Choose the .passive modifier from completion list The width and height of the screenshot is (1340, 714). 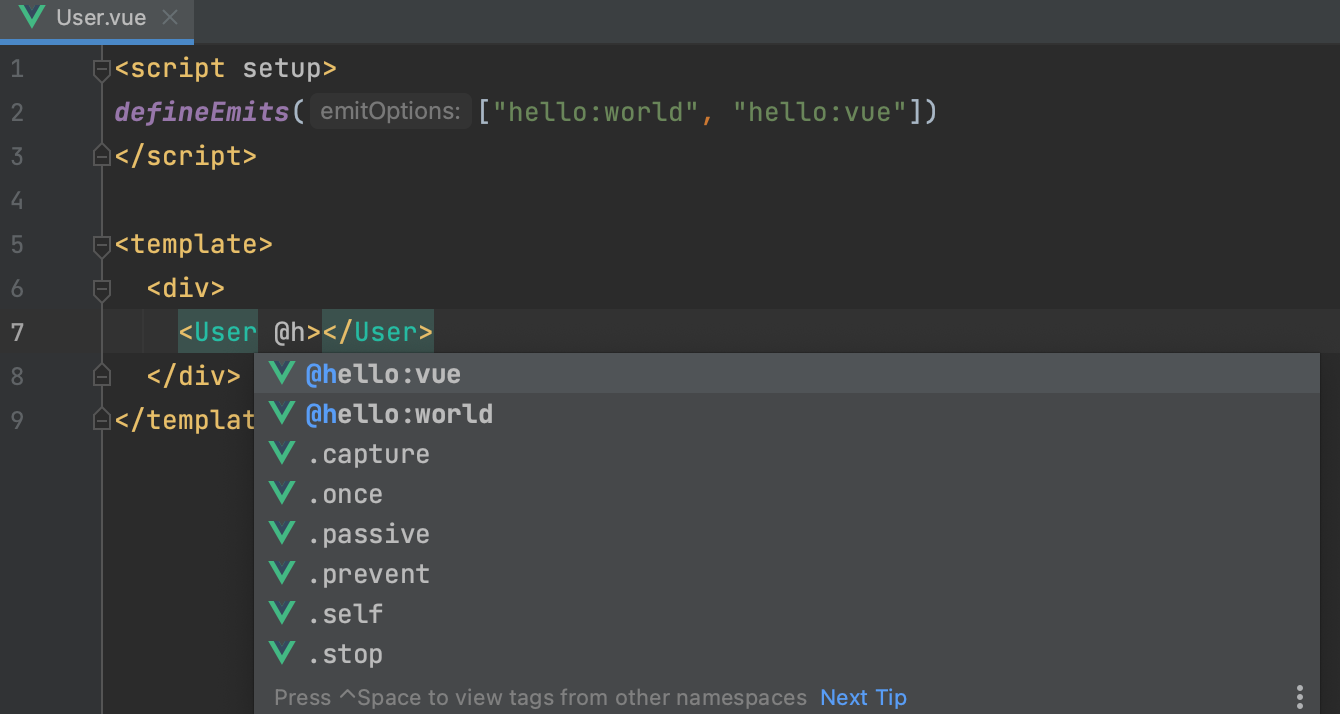[368, 534]
